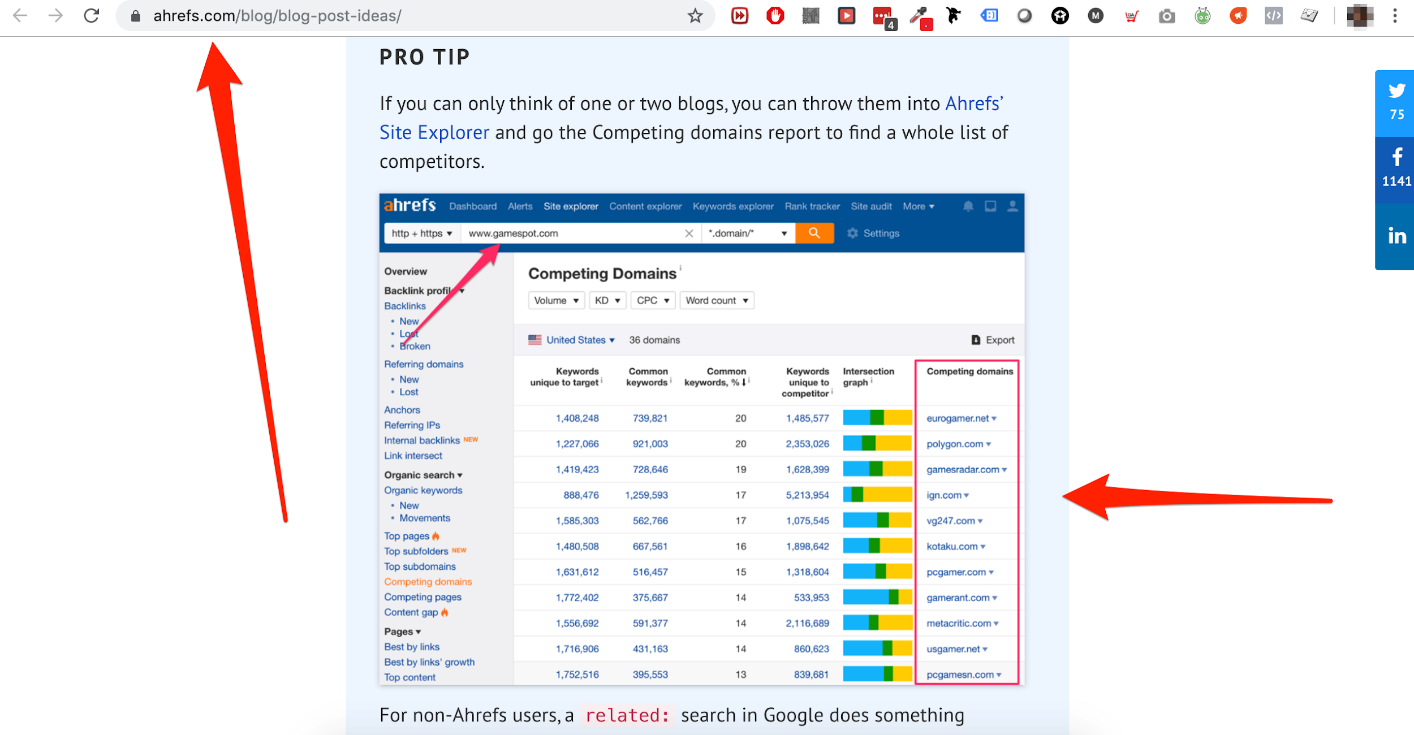Open the dark circle M extension
The width and height of the screenshot is (1414, 735).
pos(1096,16)
